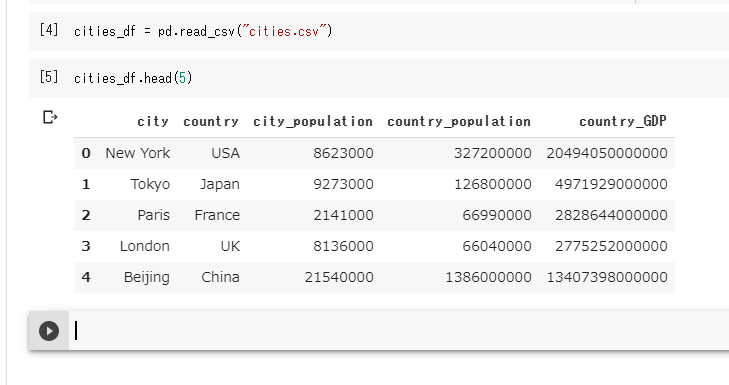The width and height of the screenshot is (729, 385).
Task: Click the country_GDP column header
Action: point(623,122)
